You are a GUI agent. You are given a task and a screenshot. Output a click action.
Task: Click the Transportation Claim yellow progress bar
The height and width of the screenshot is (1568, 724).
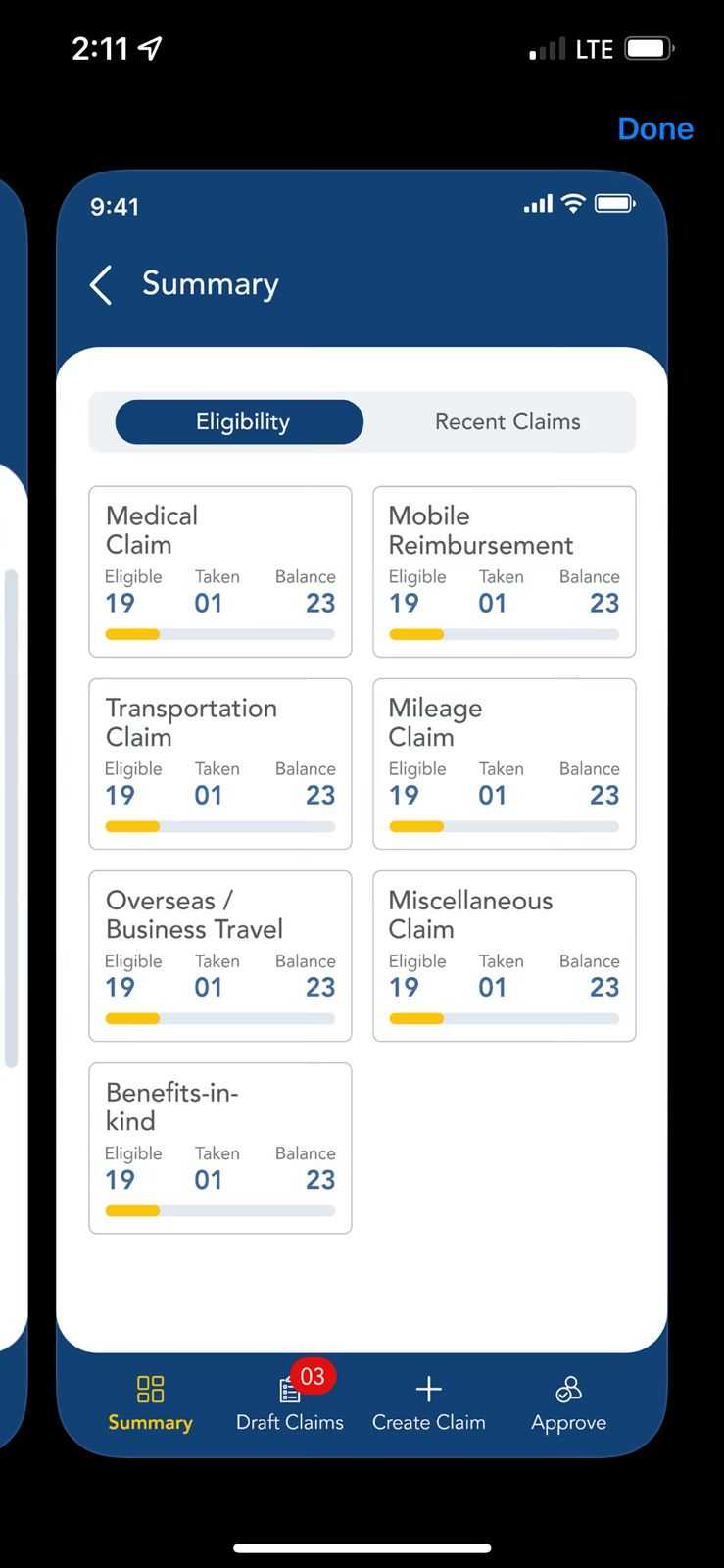click(x=133, y=826)
